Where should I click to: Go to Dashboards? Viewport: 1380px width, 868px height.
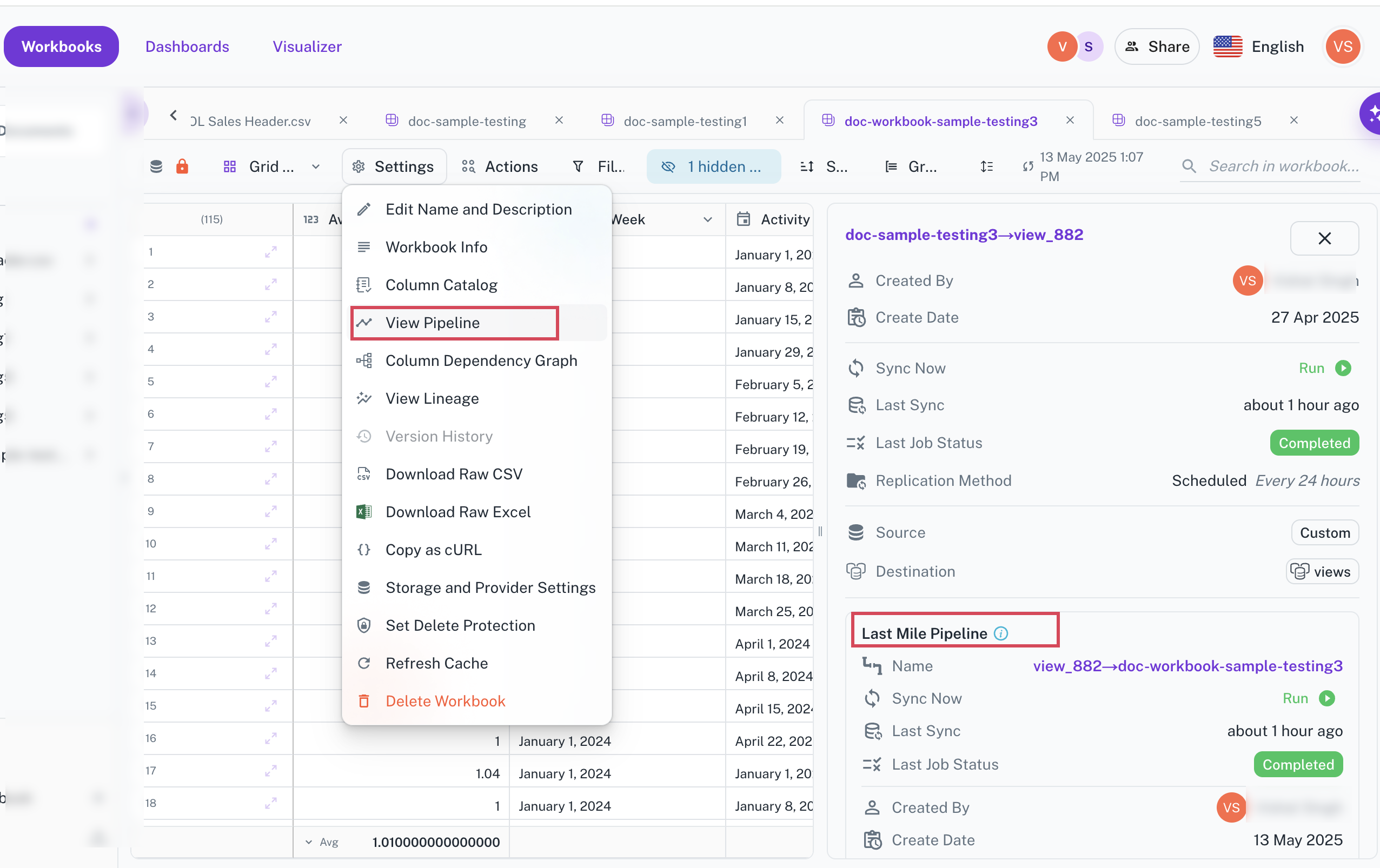[188, 46]
